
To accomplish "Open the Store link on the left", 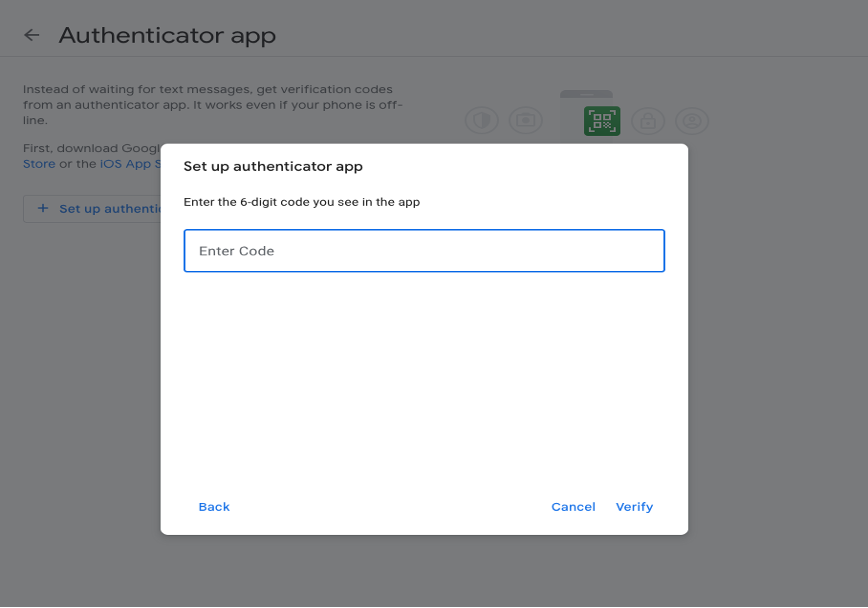I will point(39,164).
